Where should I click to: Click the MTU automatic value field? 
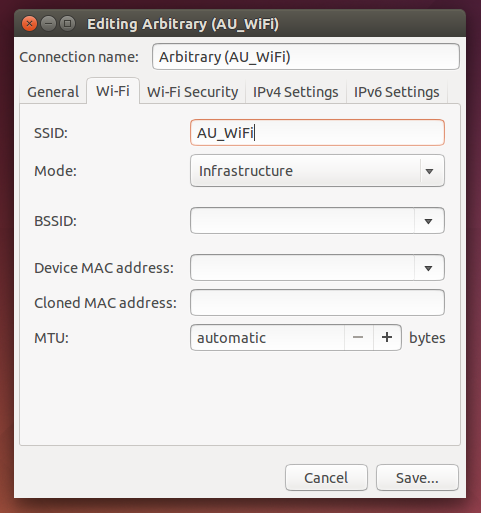click(267, 337)
